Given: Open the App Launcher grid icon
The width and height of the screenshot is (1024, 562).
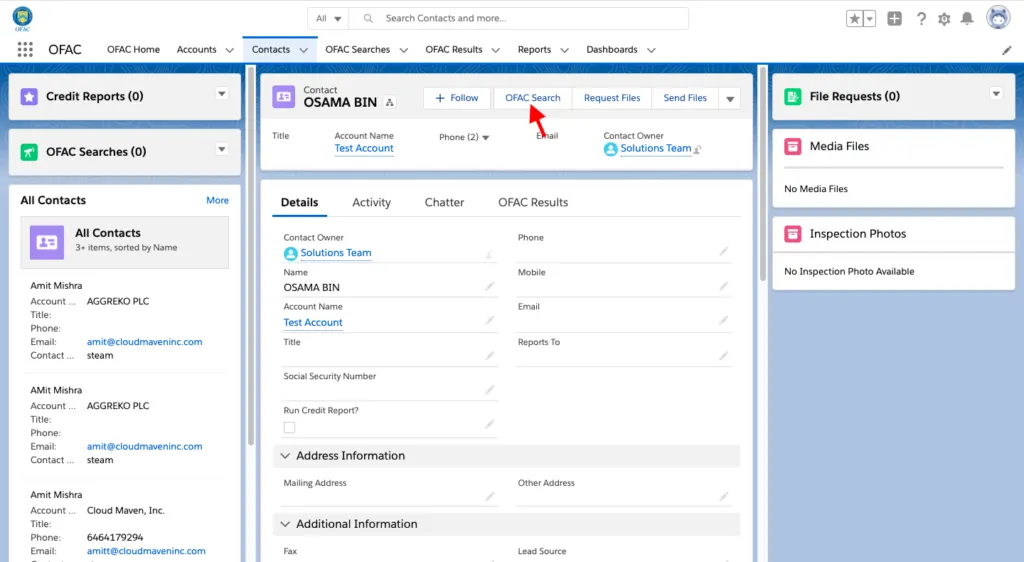Looking at the screenshot, I should click(25, 50).
